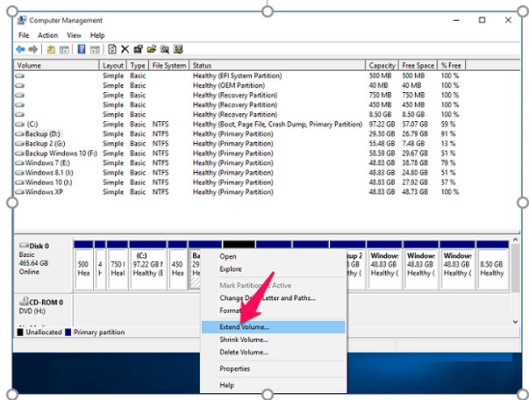Sort by the File System column header

pos(169,65)
